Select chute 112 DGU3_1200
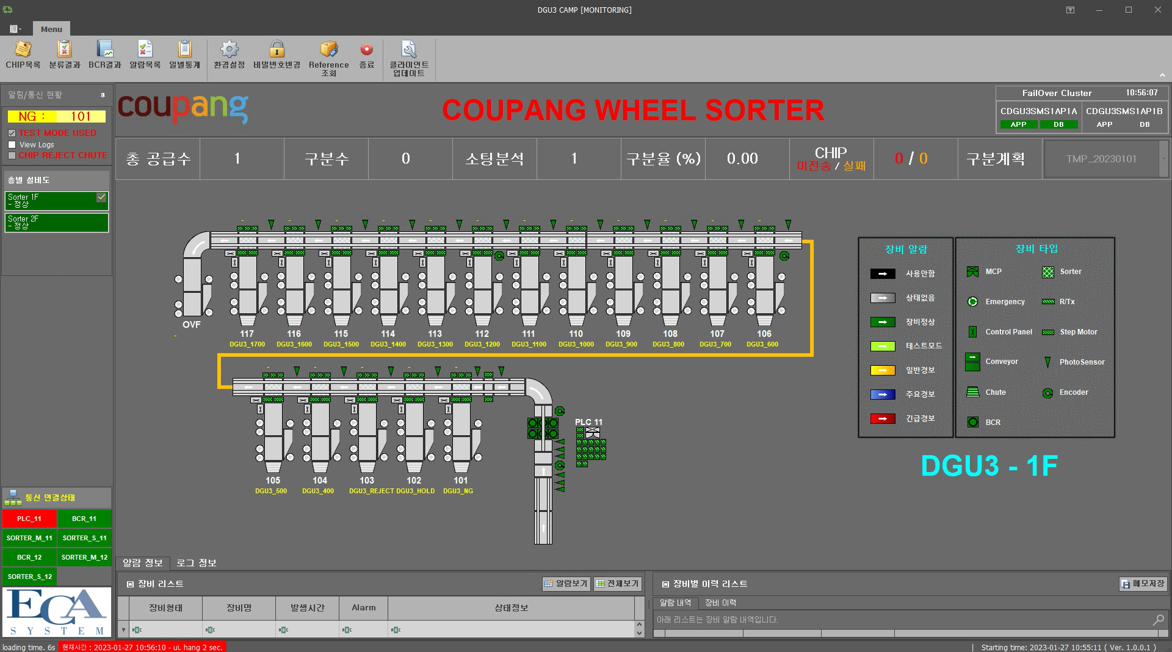Viewport: 1172px width, 652px height. pyautogui.click(x=482, y=290)
